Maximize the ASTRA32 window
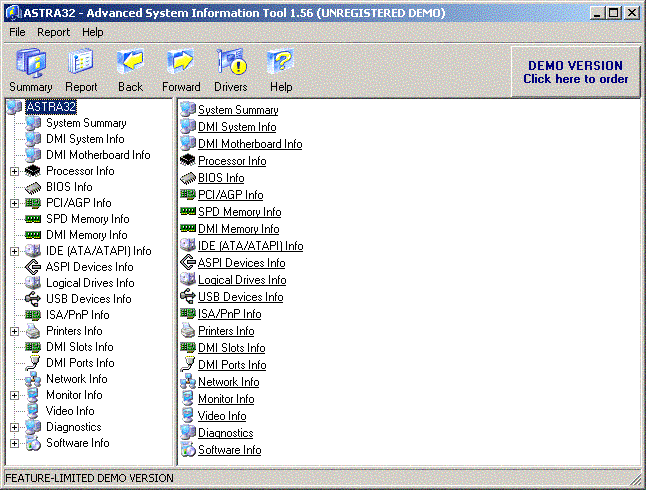Viewport: 646px width, 490px height. click(613, 13)
